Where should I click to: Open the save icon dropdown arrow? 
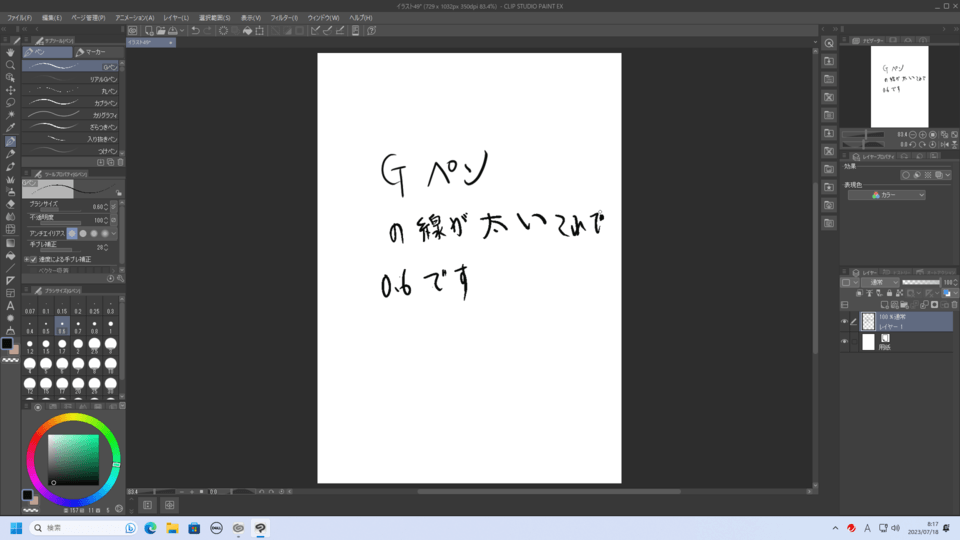coord(182,31)
